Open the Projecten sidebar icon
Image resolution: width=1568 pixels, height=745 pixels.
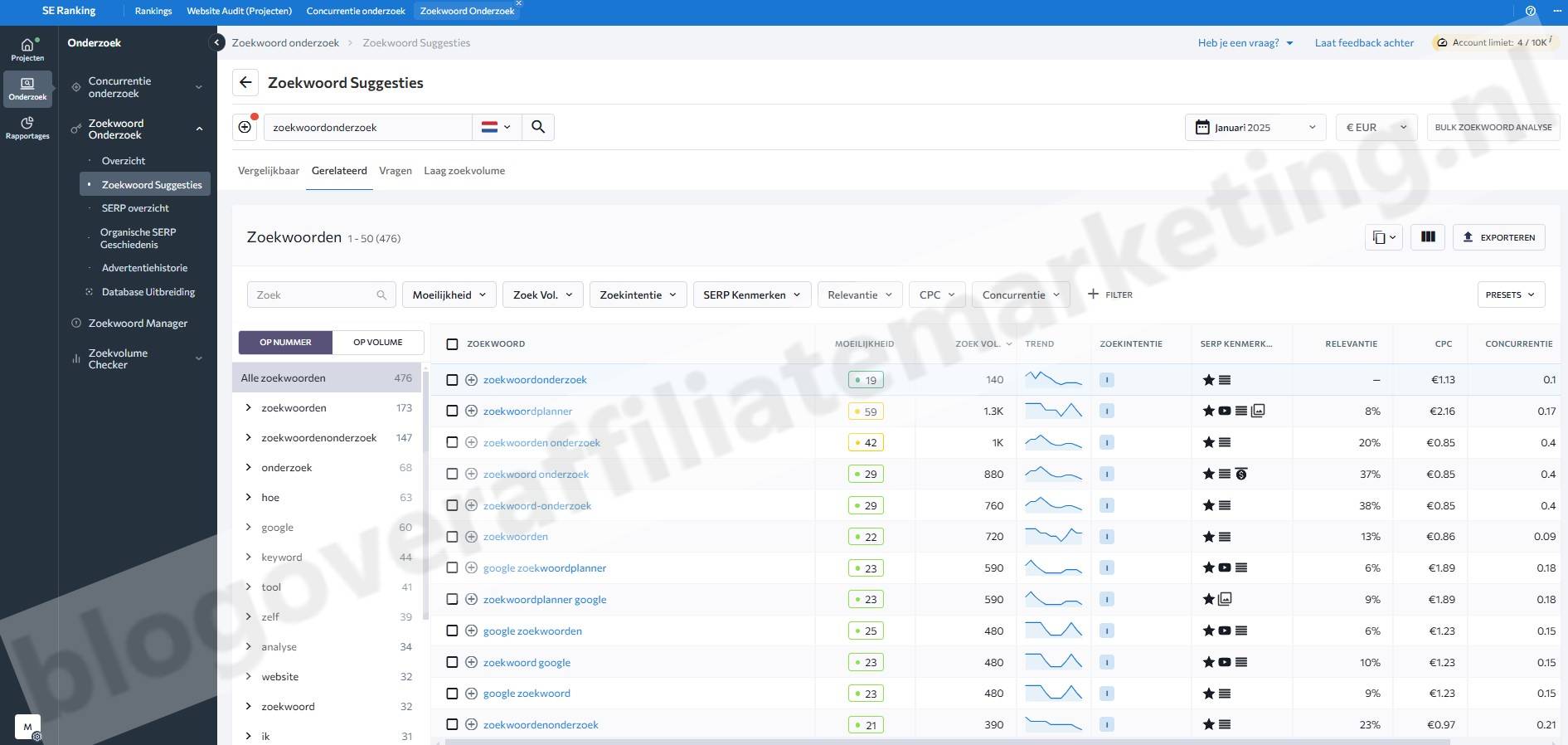[27, 50]
